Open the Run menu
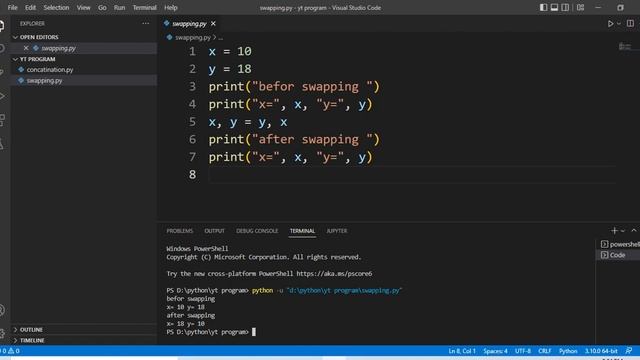The height and width of the screenshot is (360, 640). [120, 7]
